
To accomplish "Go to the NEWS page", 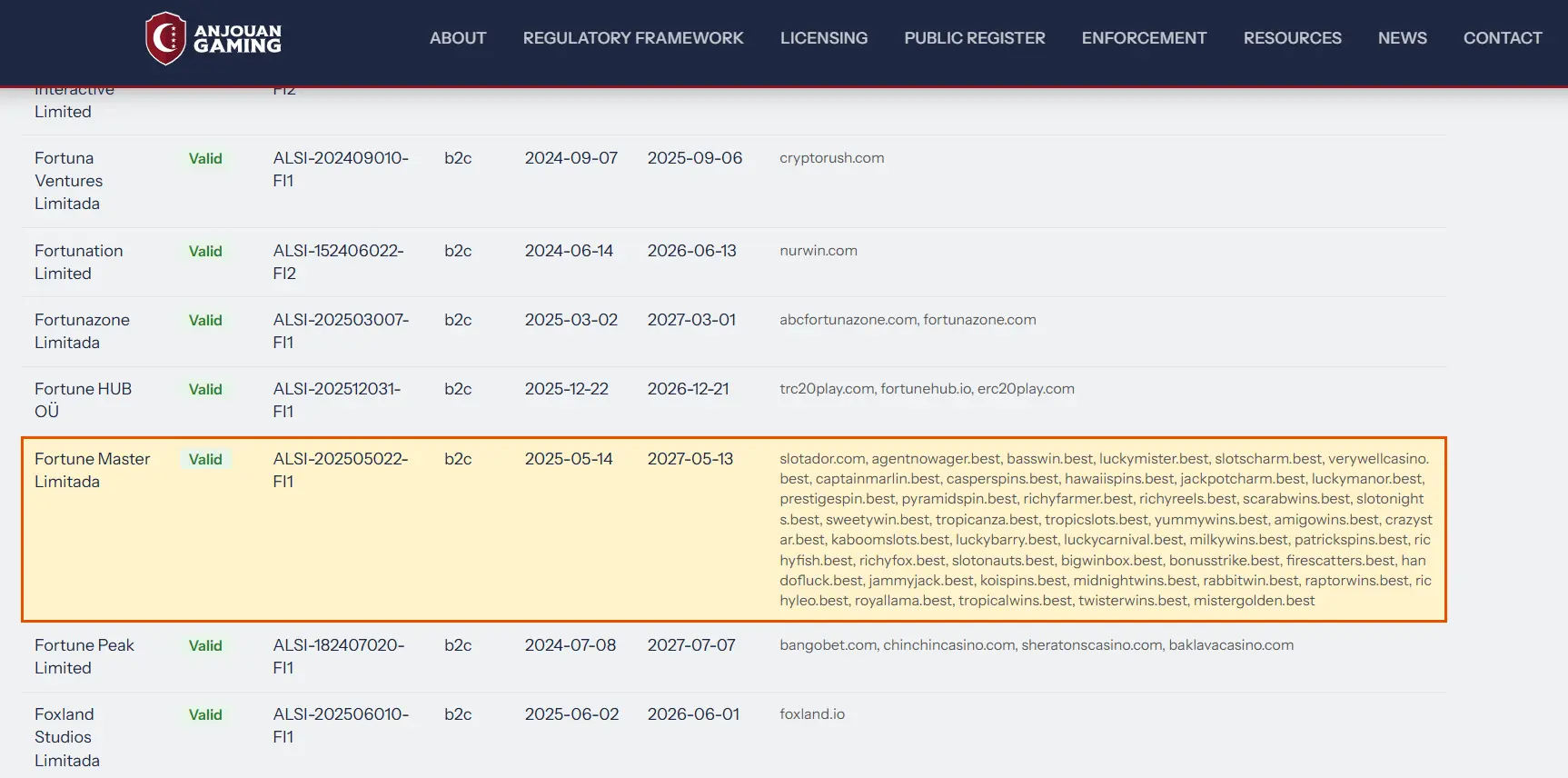I will (1402, 38).
